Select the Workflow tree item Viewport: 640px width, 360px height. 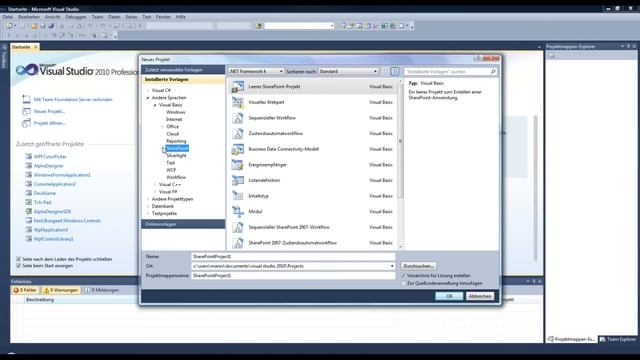tap(176, 177)
